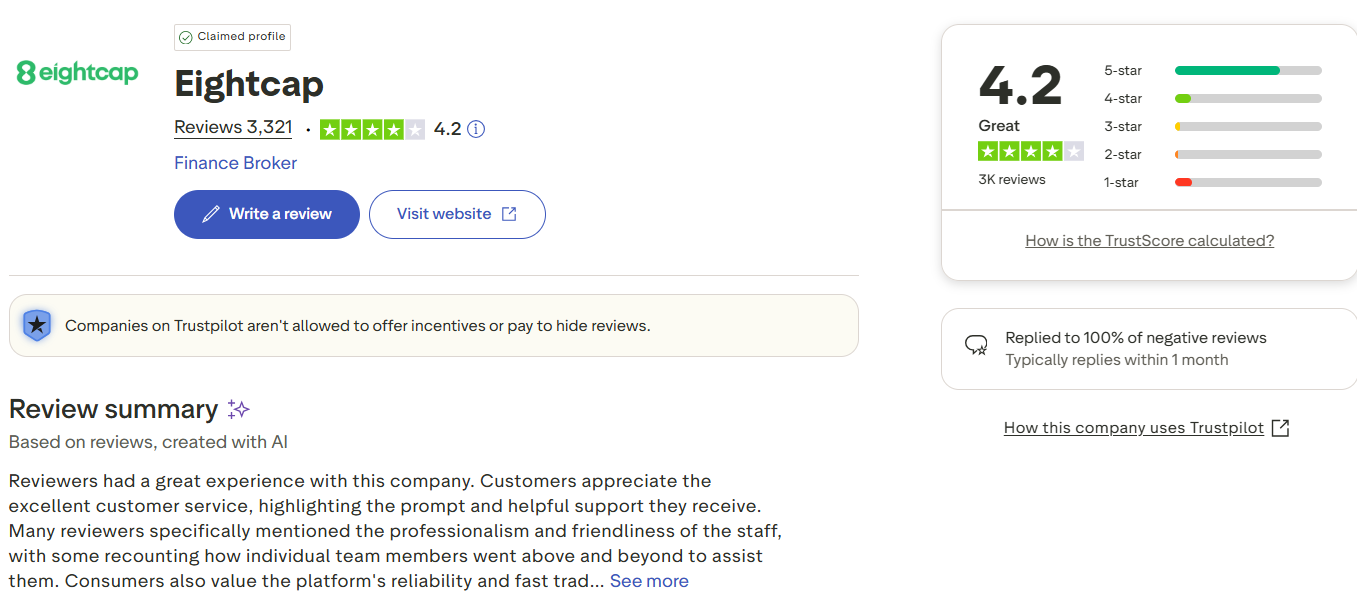
Task: Open How is the TrustScore calculated link
Action: coord(1149,241)
